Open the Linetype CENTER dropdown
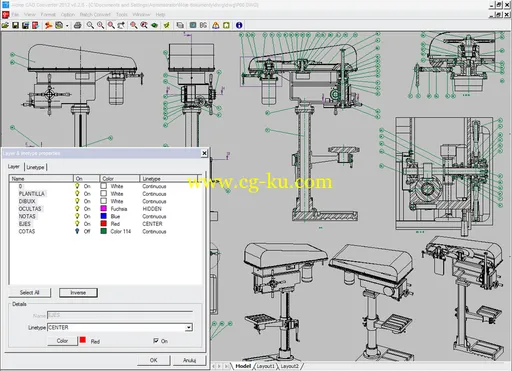512x371 pixels. (x=189, y=327)
